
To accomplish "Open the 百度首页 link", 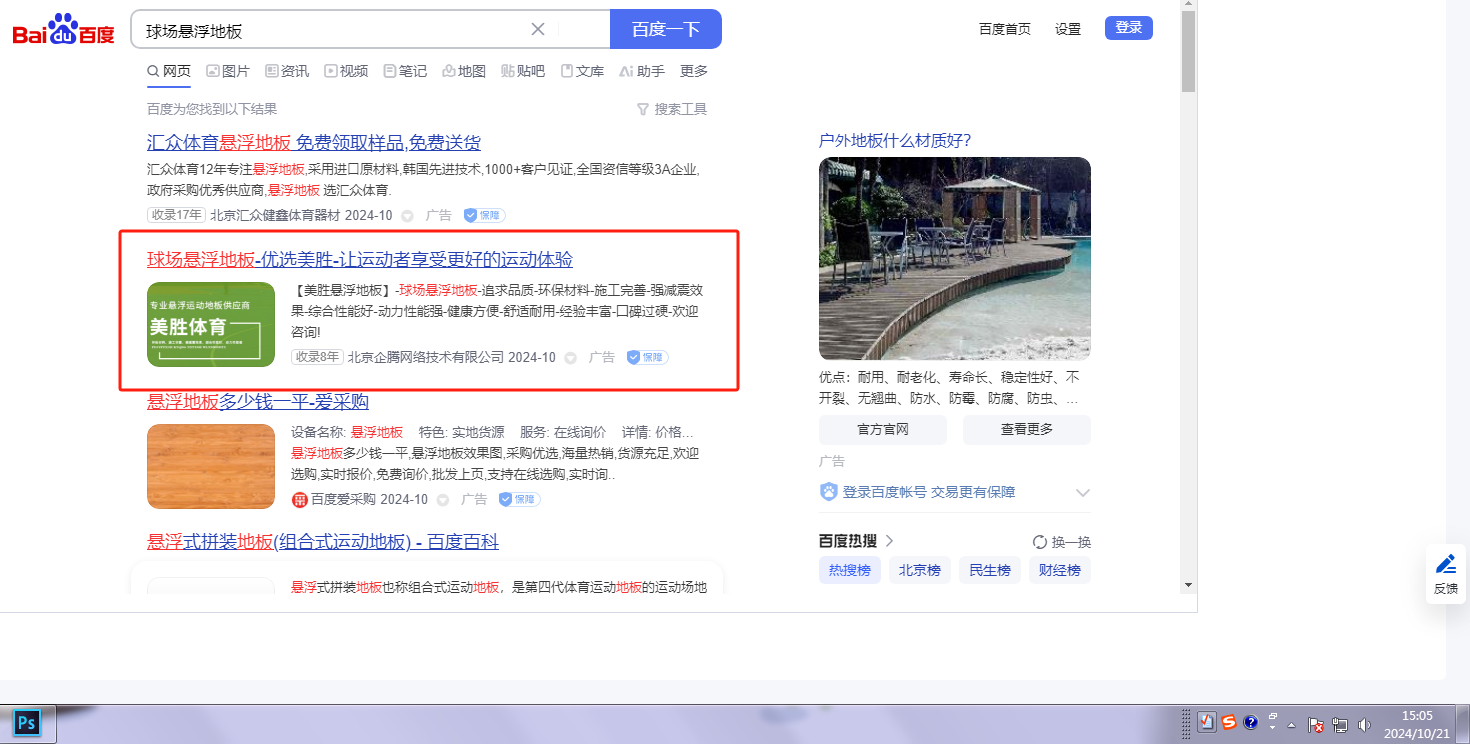I will pyautogui.click(x=1005, y=29).
